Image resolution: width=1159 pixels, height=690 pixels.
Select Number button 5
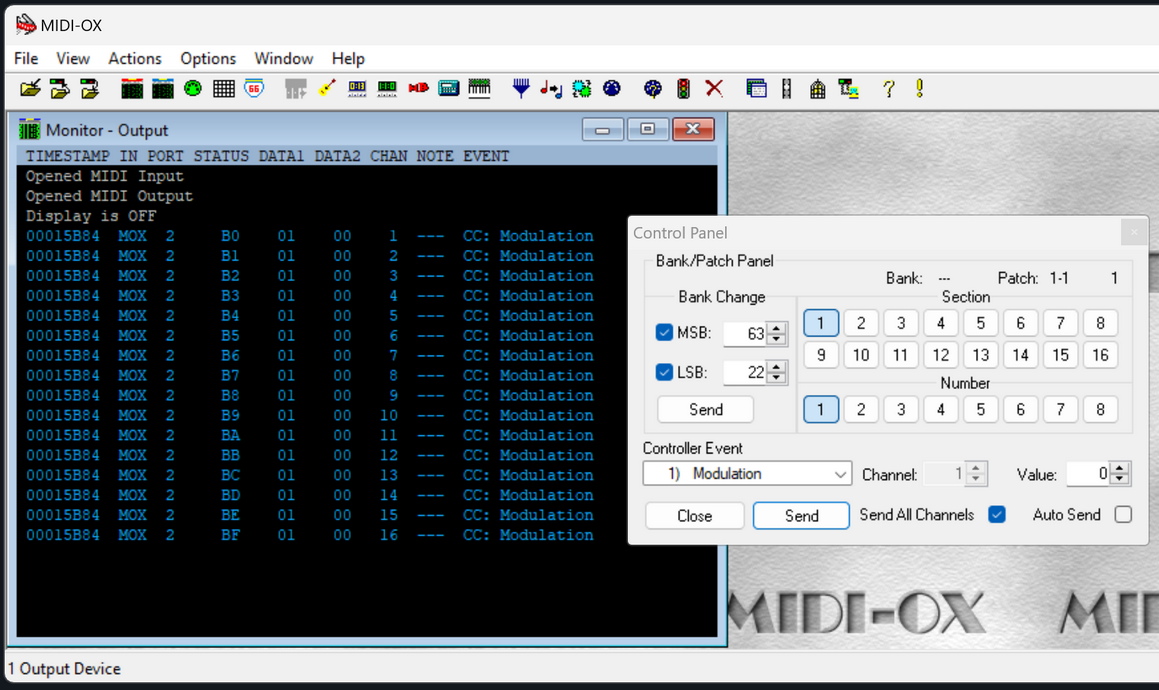click(981, 410)
